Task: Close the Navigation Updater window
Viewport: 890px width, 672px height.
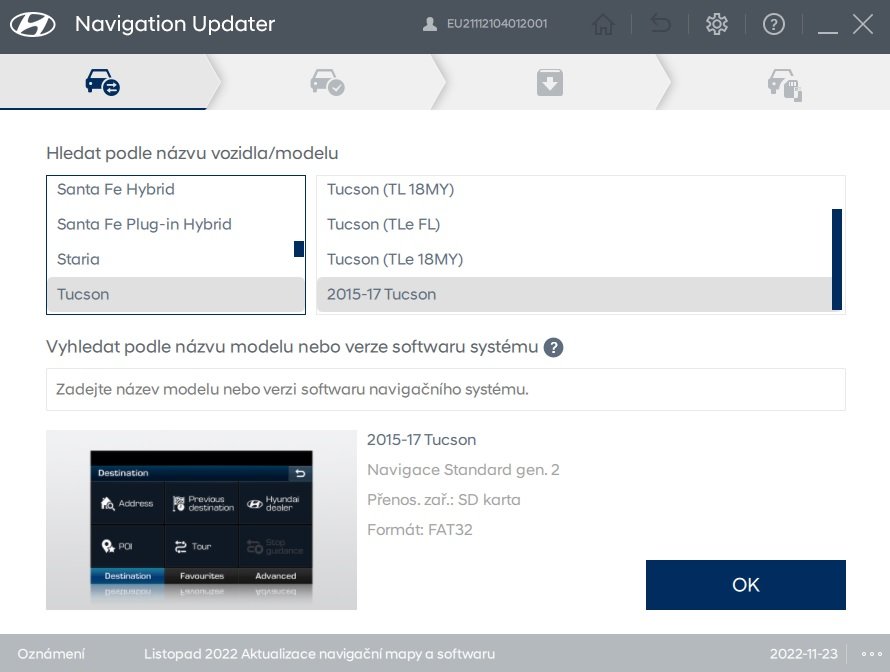Action: tap(863, 24)
